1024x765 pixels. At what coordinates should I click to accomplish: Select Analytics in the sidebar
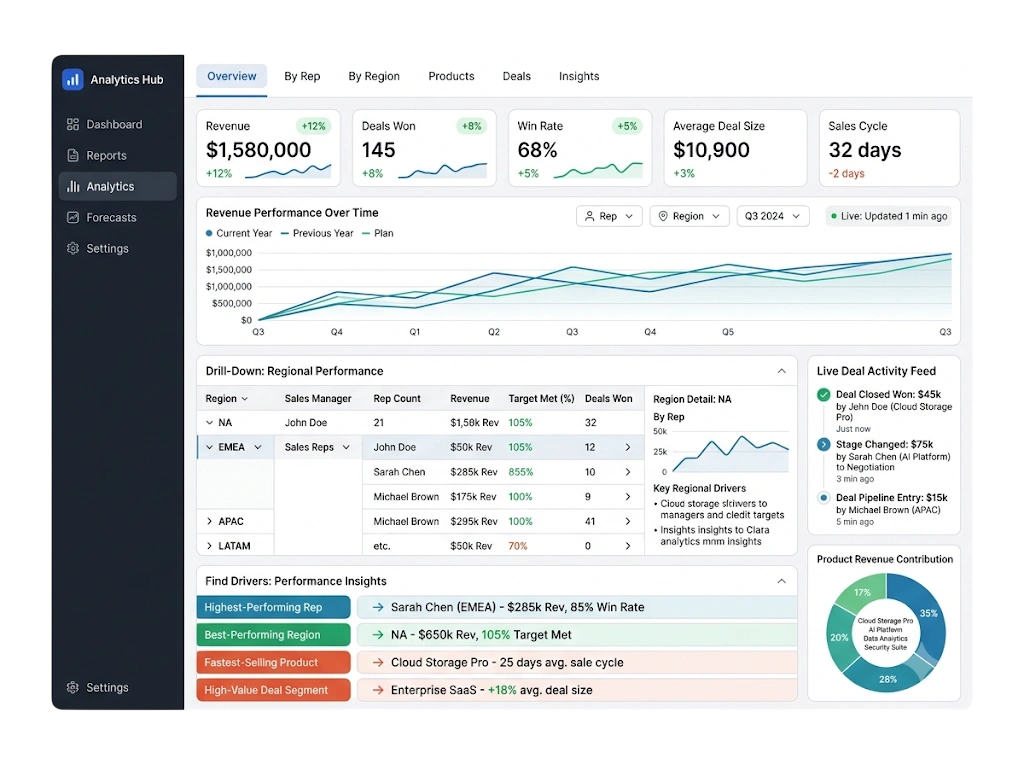tap(118, 186)
